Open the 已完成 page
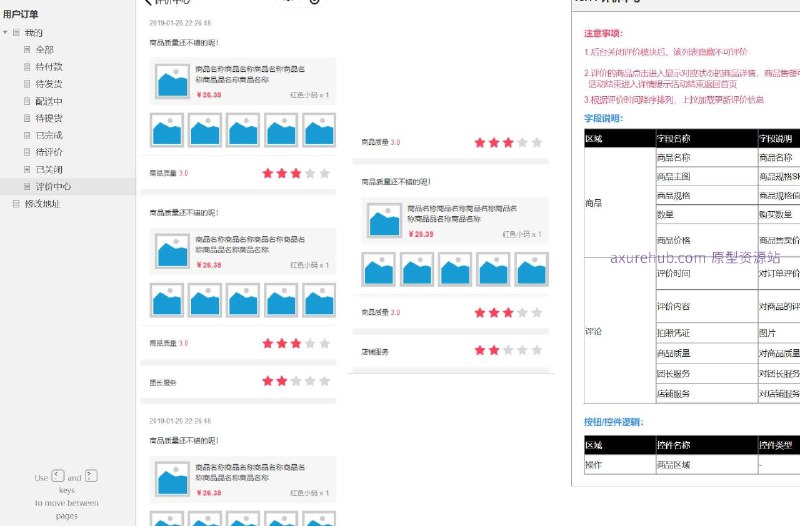800x526 pixels. pos(49,135)
